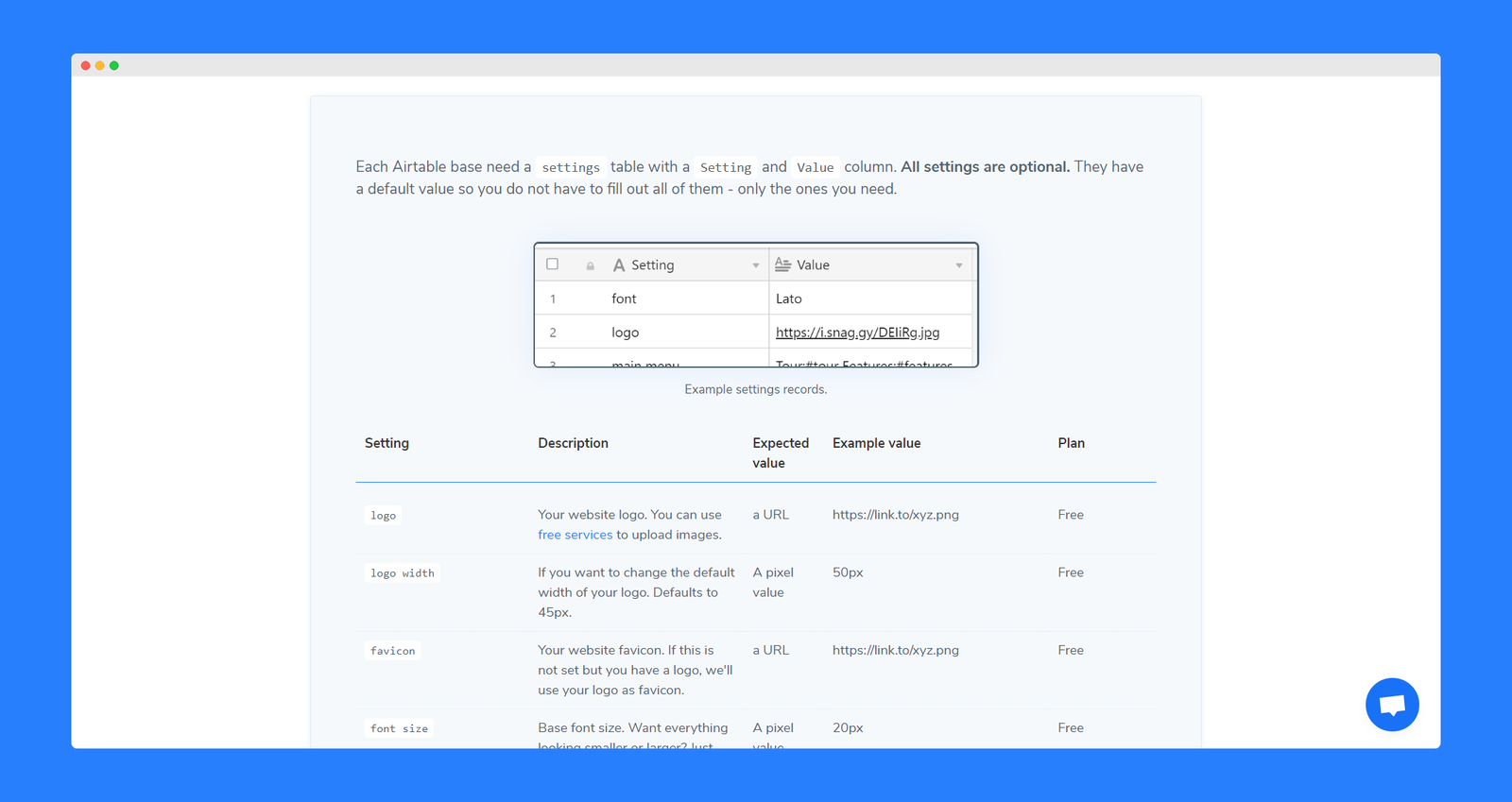Viewport: 1512px width, 802px height.
Task: Click https://link.to/xyz.png in the logo row
Action: coord(896,515)
